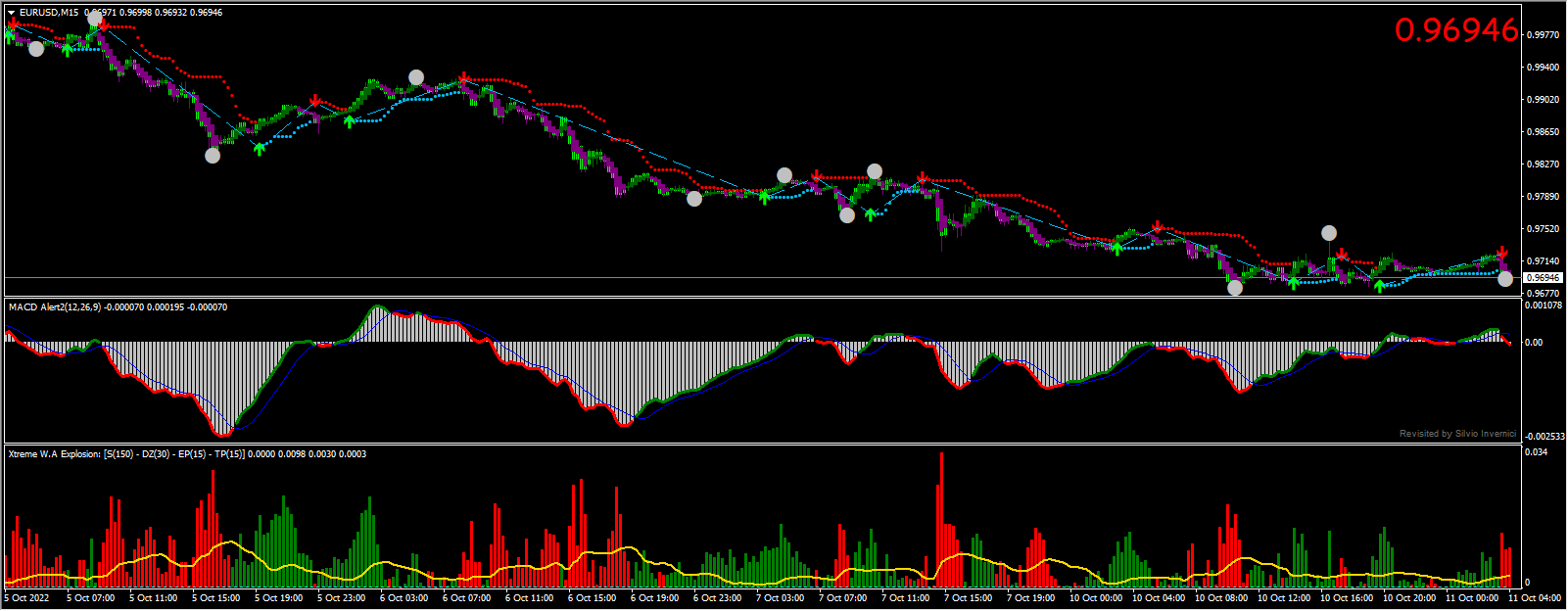Select the gray circle marker beside the 0.96946 price tag

1505,279
